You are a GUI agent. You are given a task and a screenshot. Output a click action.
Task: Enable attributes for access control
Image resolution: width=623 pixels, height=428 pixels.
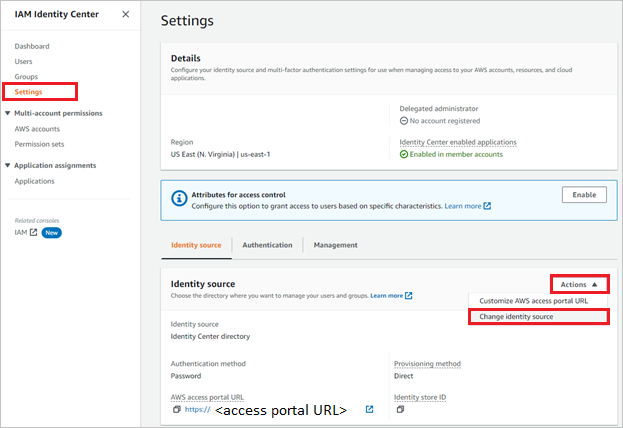tap(584, 195)
